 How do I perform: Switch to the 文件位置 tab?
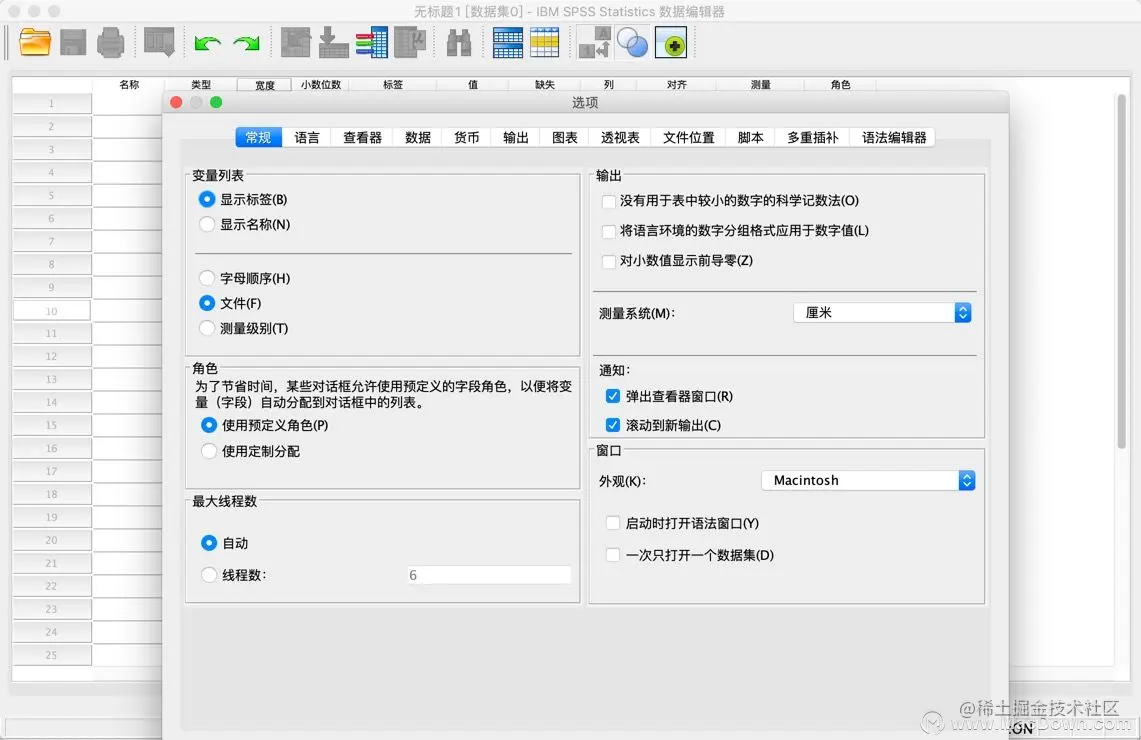688,138
